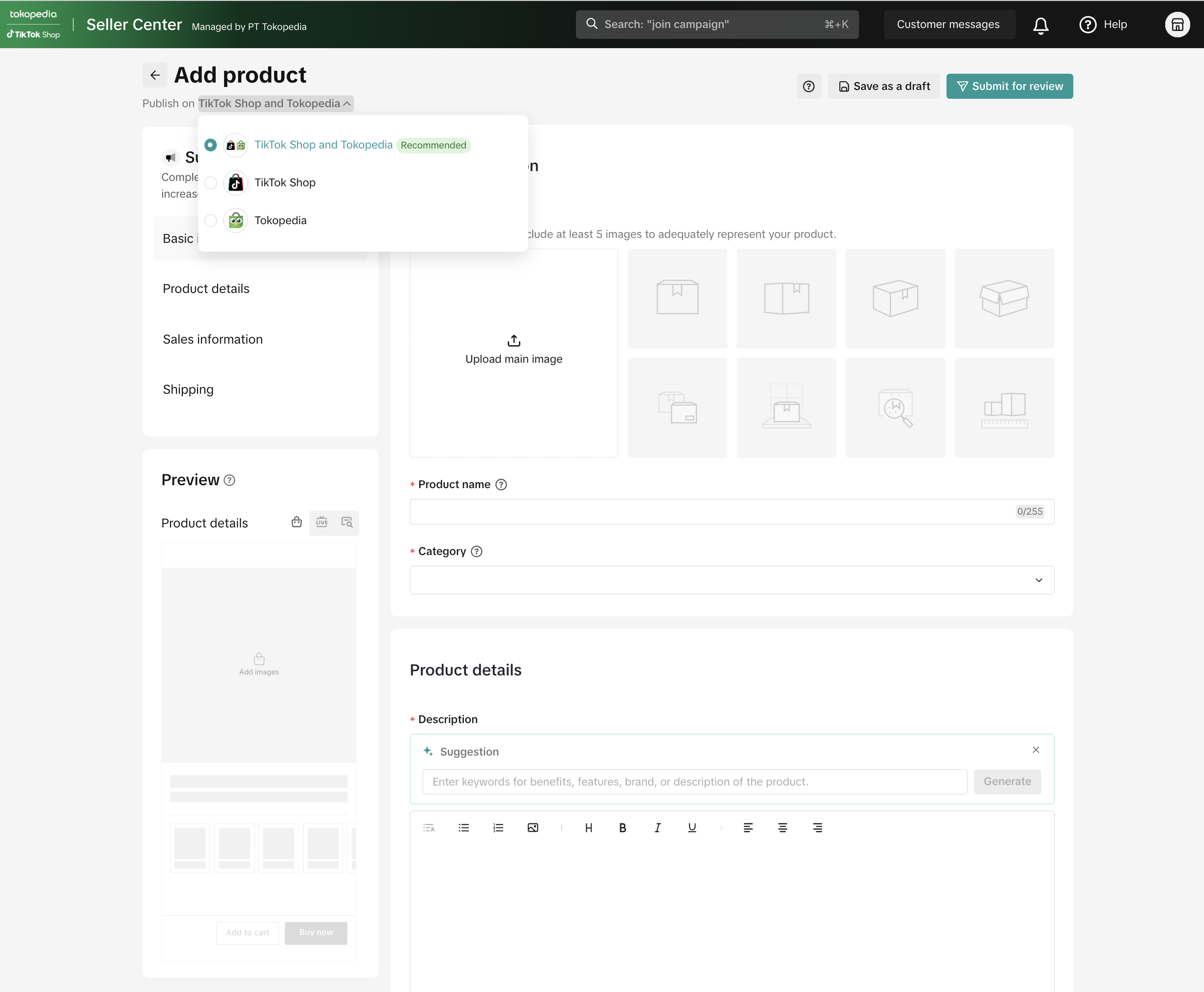Click the numbered list icon
Image resolution: width=1204 pixels, height=992 pixels.
tap(498, 827)
